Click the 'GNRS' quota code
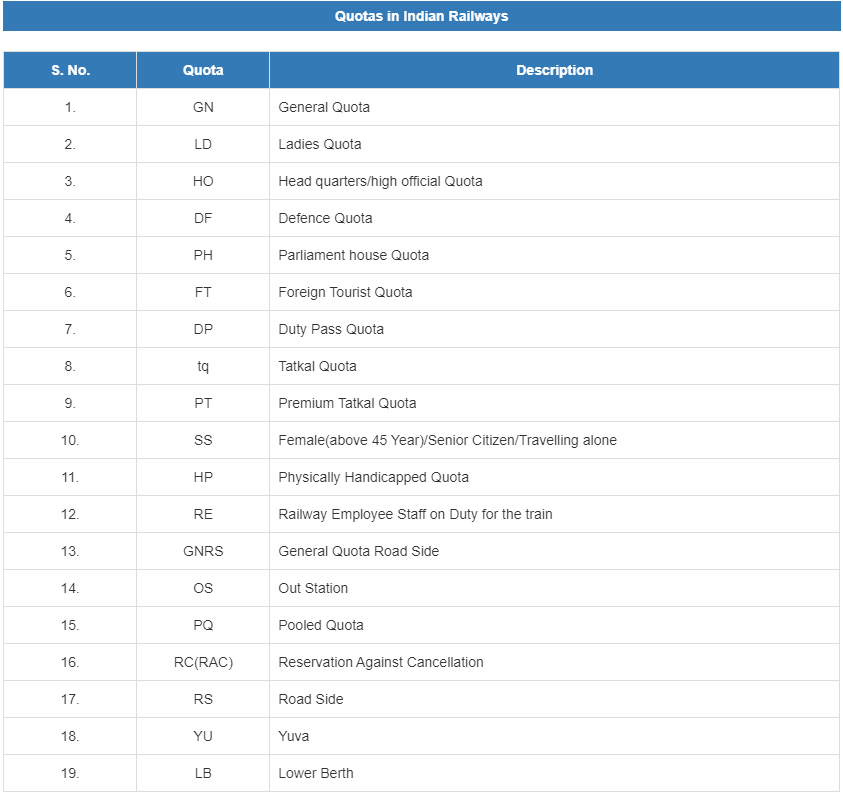The image size is (843, 795). pos(203,551)
